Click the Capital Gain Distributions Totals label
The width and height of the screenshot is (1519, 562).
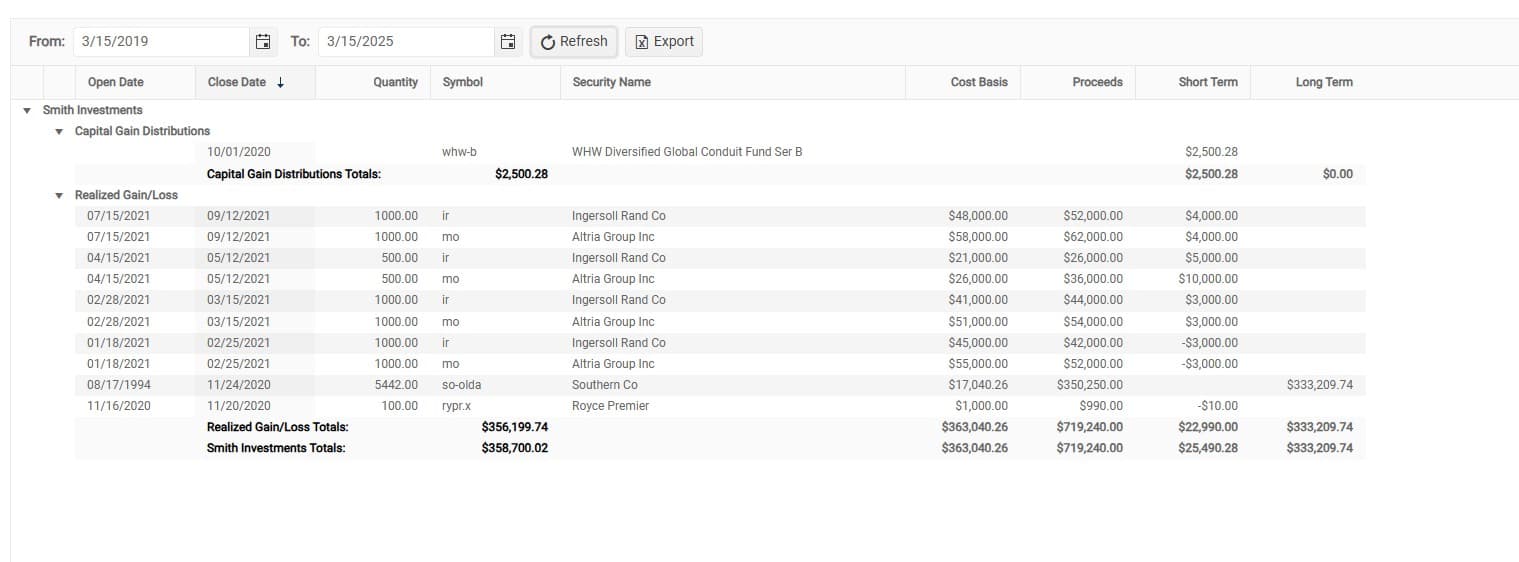[294, 174]
